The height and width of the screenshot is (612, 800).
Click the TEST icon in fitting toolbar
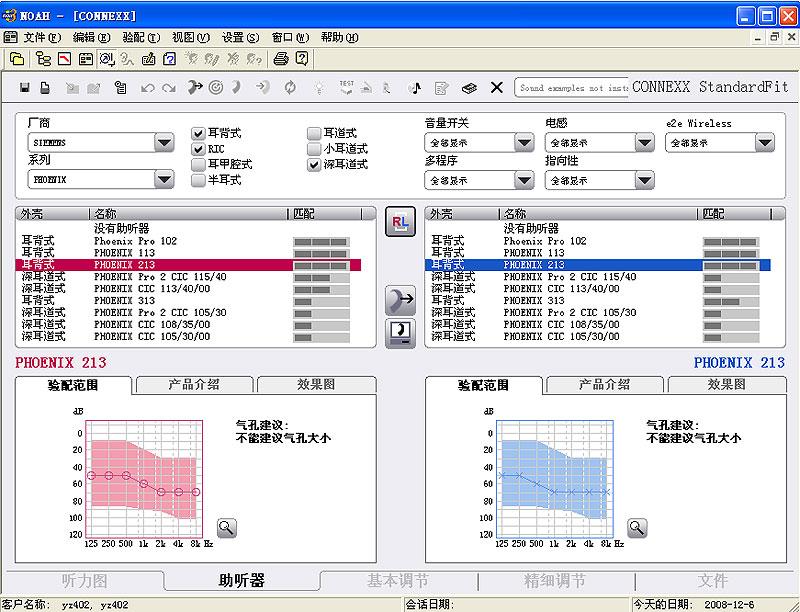346,87
